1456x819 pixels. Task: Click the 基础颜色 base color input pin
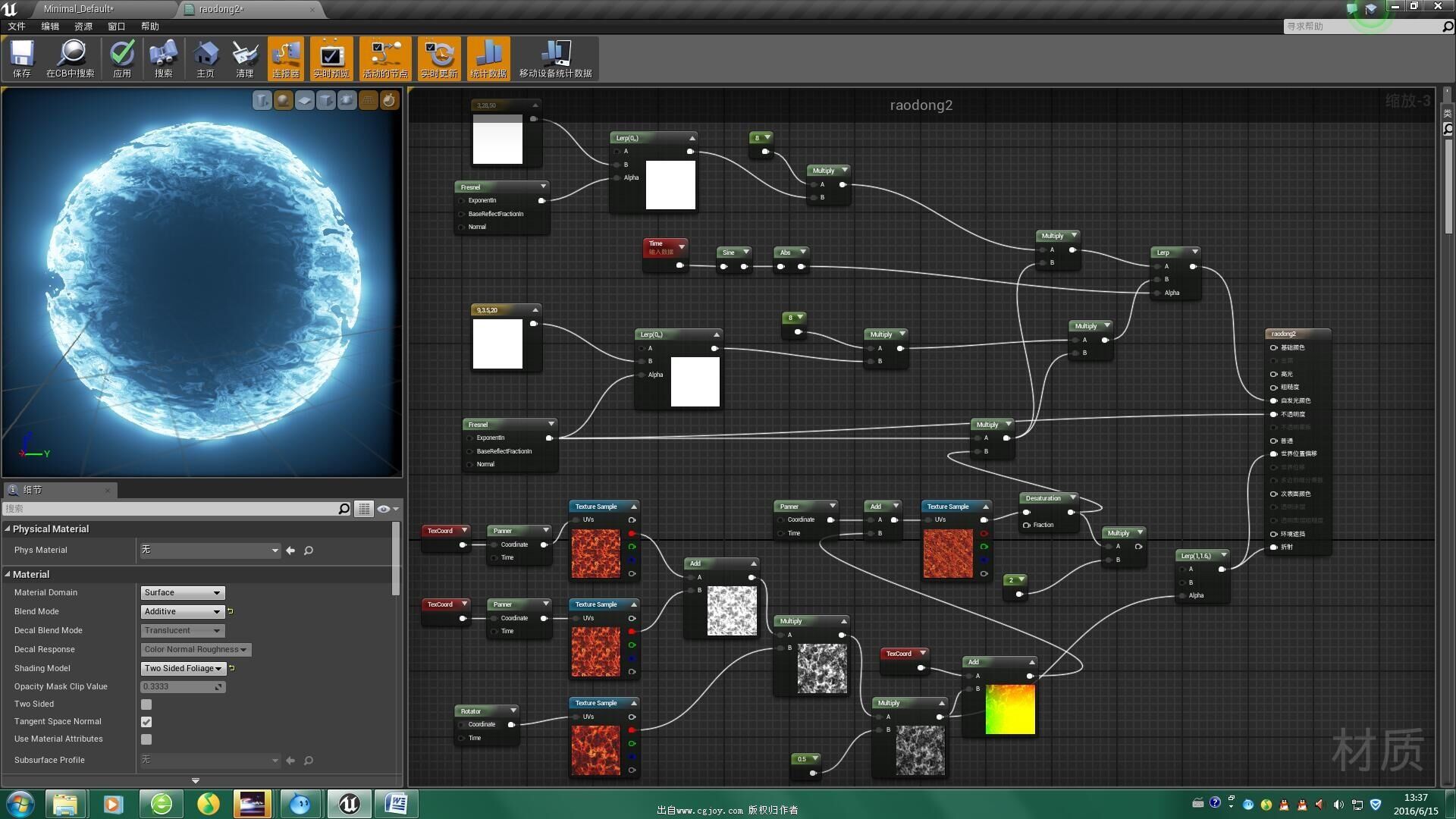click(1273, 347)
